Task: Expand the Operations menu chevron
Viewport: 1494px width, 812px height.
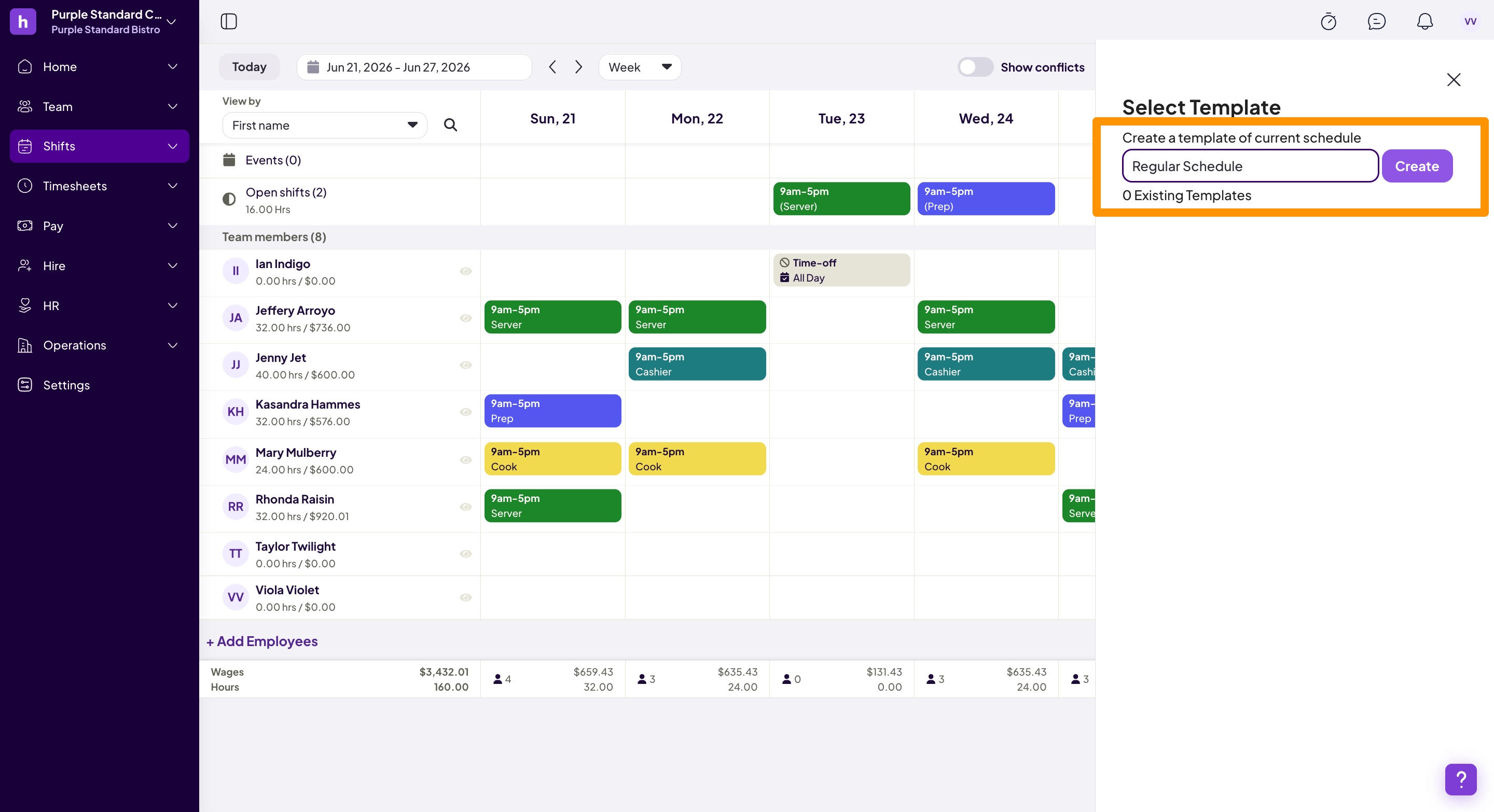Action: pyautogui.click(x=172, y=345)
